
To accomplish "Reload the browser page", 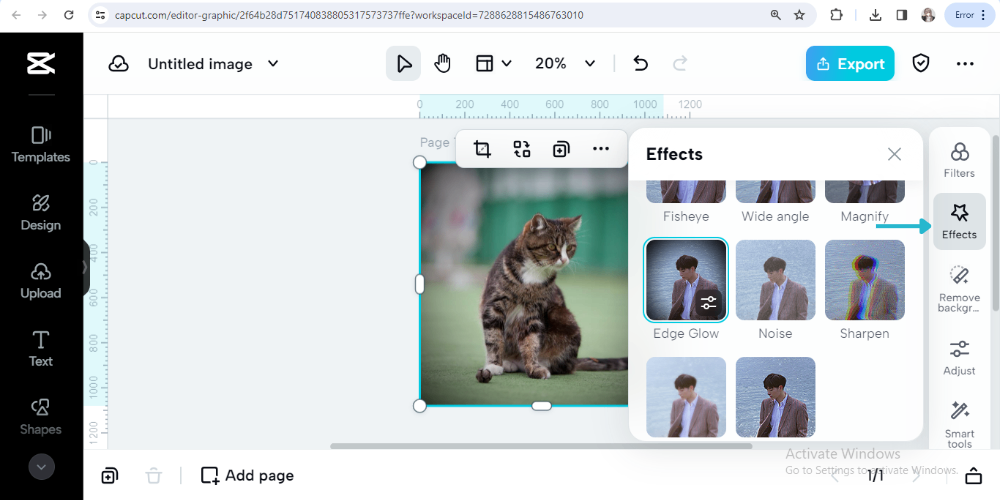I will pyautogui.click(x=69, y=15).
